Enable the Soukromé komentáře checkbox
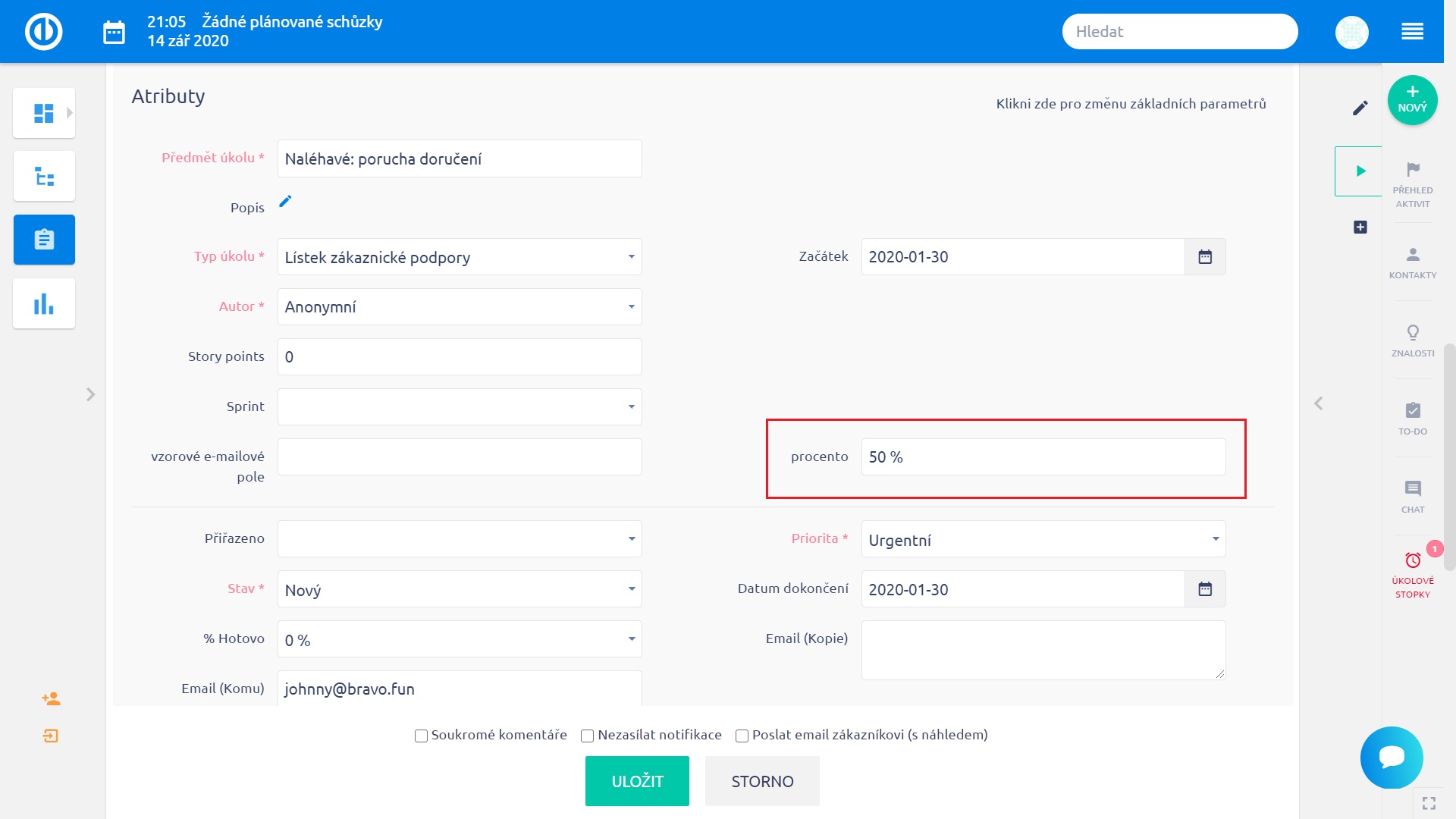The width and height of the screenshot is (1456, 819). click(x=421, y=736)
